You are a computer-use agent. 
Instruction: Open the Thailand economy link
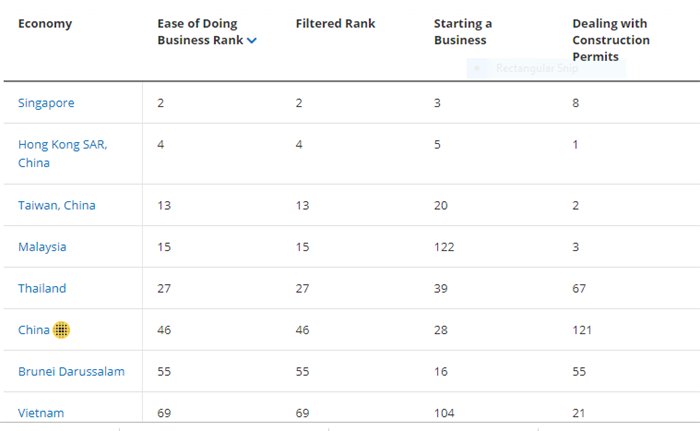click(x=42, y=288)
